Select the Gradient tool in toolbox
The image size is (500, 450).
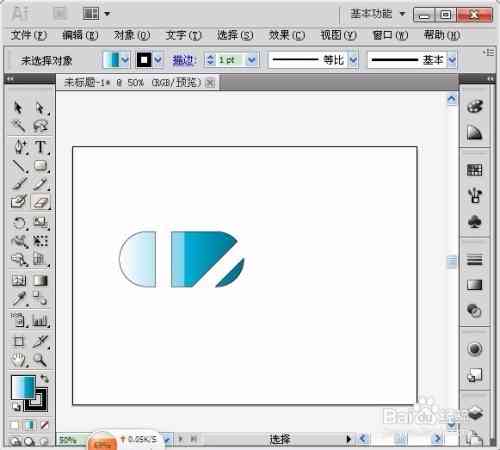(x=40, y=280)
